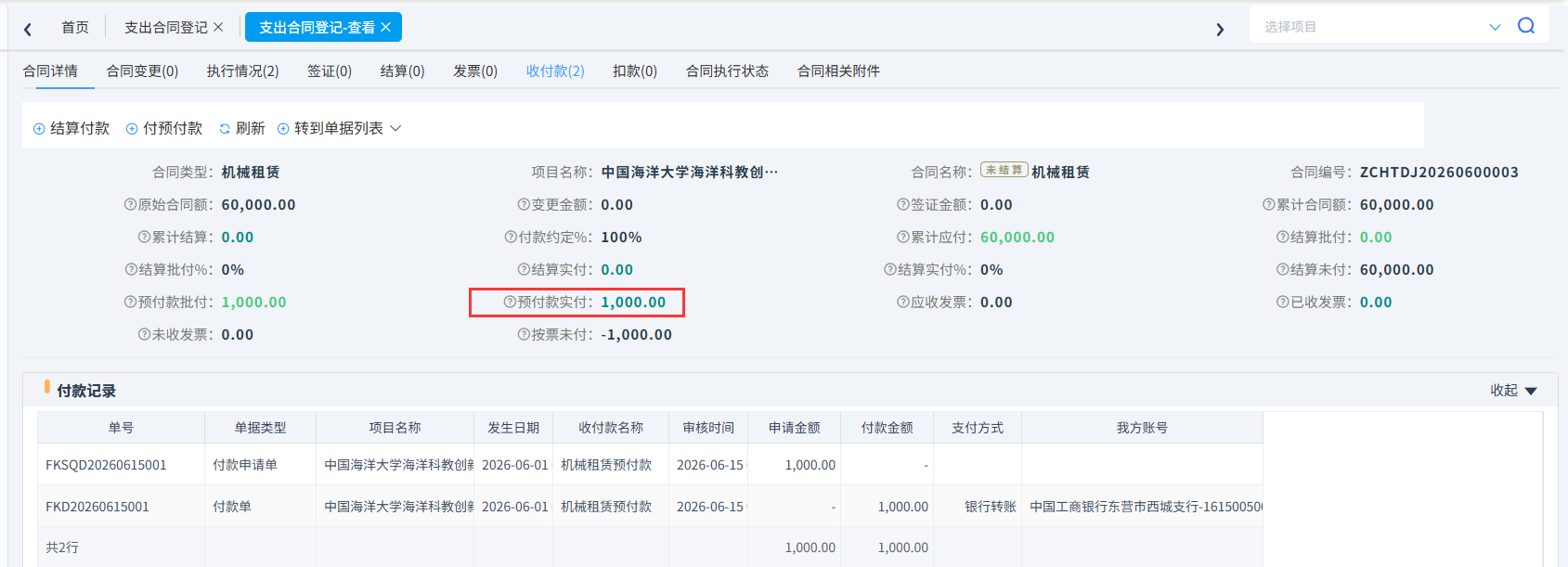
Task: Click help icon beside 累计结算
Action: 145,238
